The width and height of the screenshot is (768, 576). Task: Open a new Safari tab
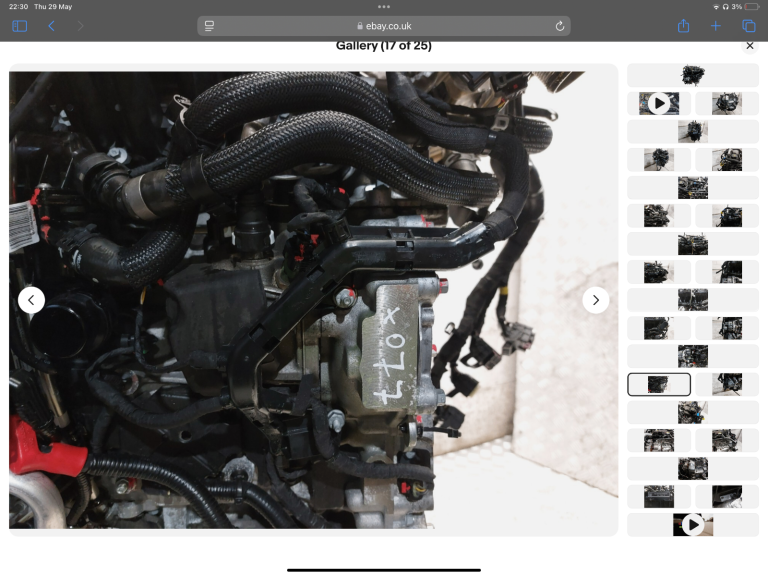(716, 26)
